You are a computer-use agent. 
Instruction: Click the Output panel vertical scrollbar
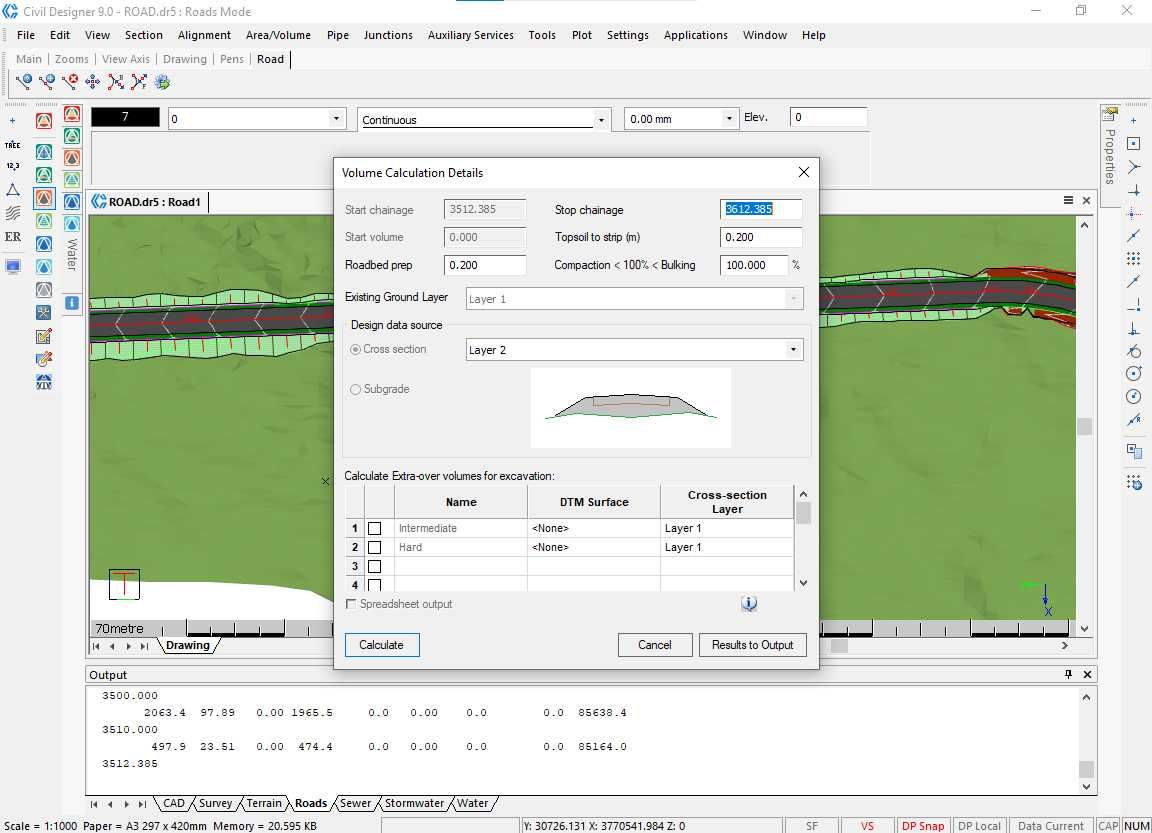click(x=1086, y=740)
